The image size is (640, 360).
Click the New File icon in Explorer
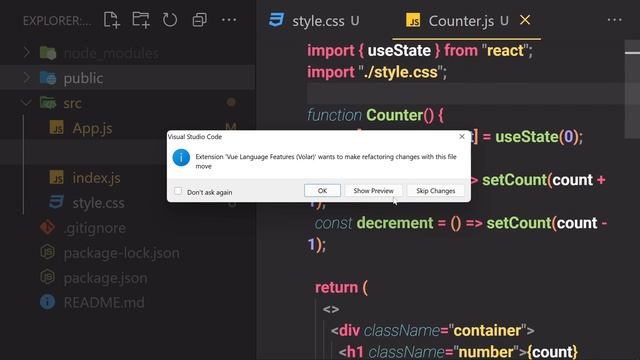111,20
